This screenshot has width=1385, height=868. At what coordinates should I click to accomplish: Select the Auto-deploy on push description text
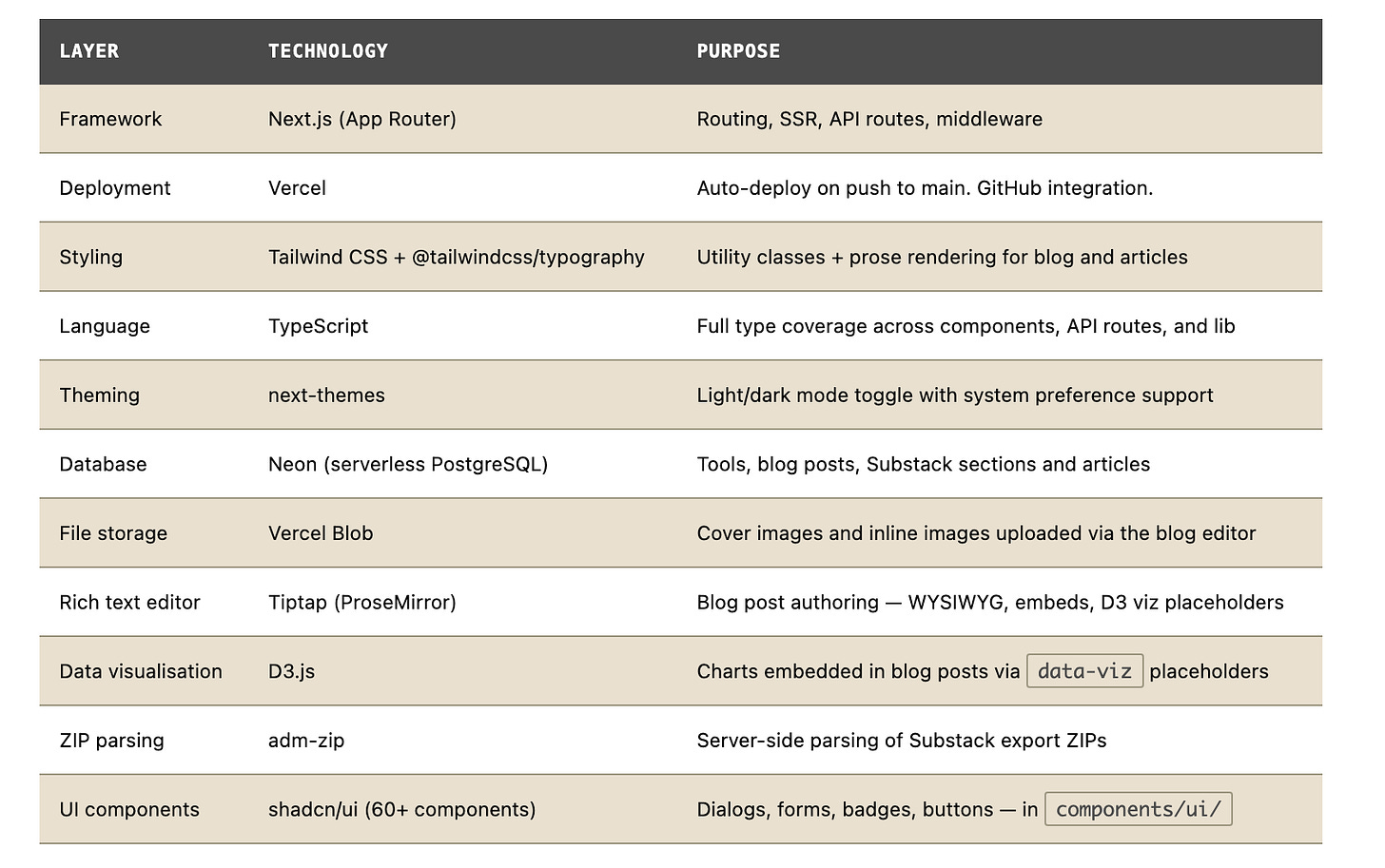924,188
